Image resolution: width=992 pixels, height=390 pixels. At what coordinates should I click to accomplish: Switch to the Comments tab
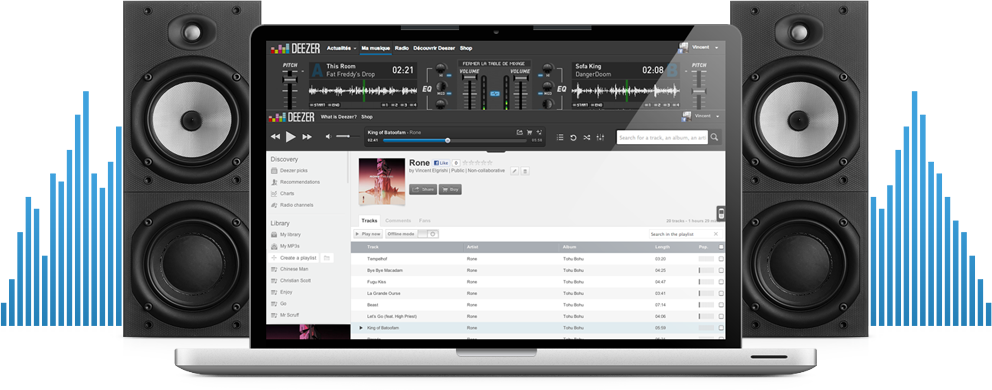[398, 220]
